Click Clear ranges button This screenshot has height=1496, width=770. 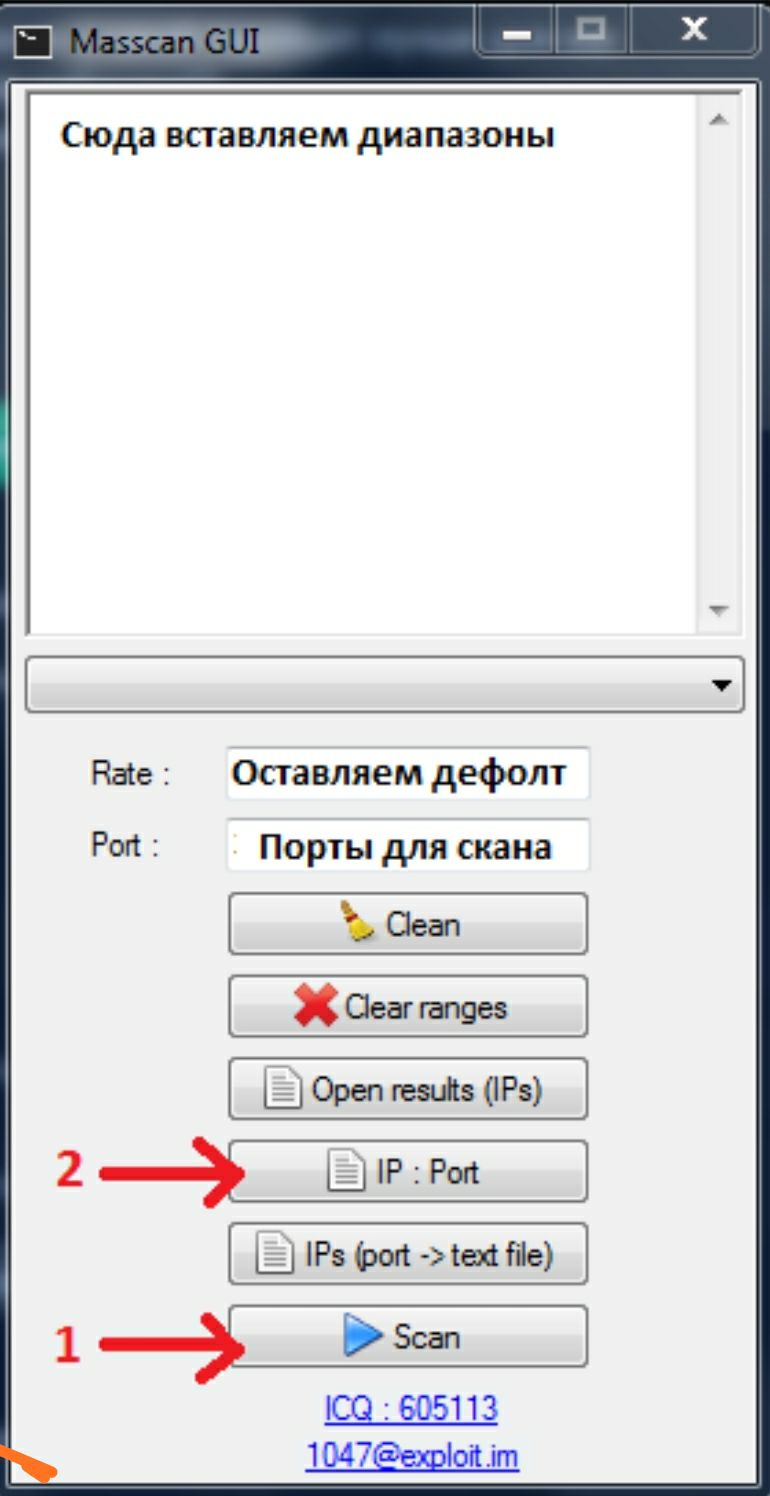pyautogui.click(x=408, y=1006)
